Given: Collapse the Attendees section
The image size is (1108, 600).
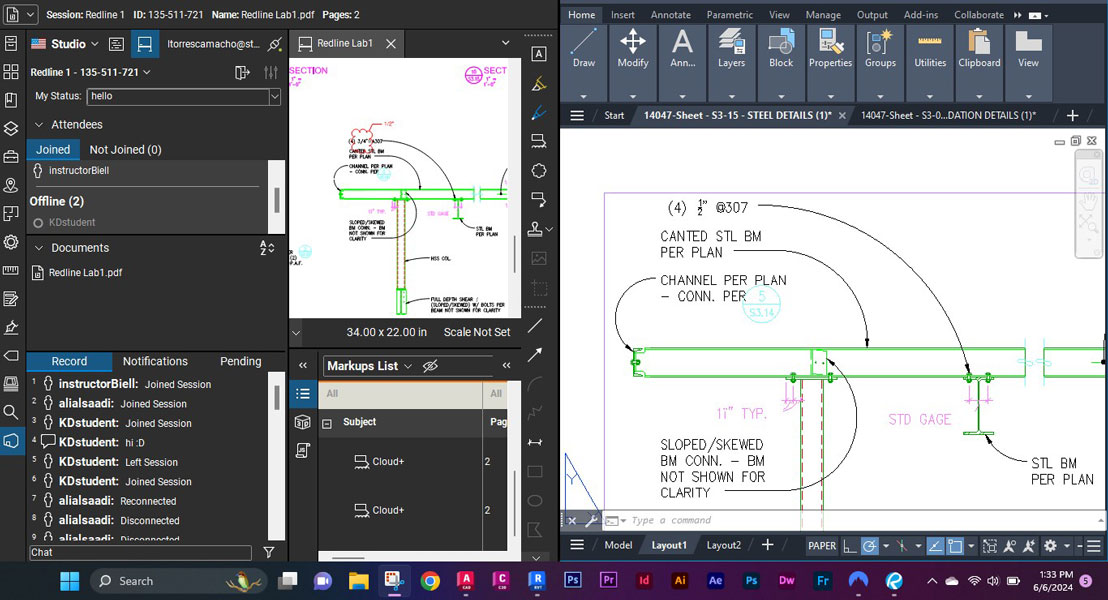Looking at the screenshot, I should [39, 125].
